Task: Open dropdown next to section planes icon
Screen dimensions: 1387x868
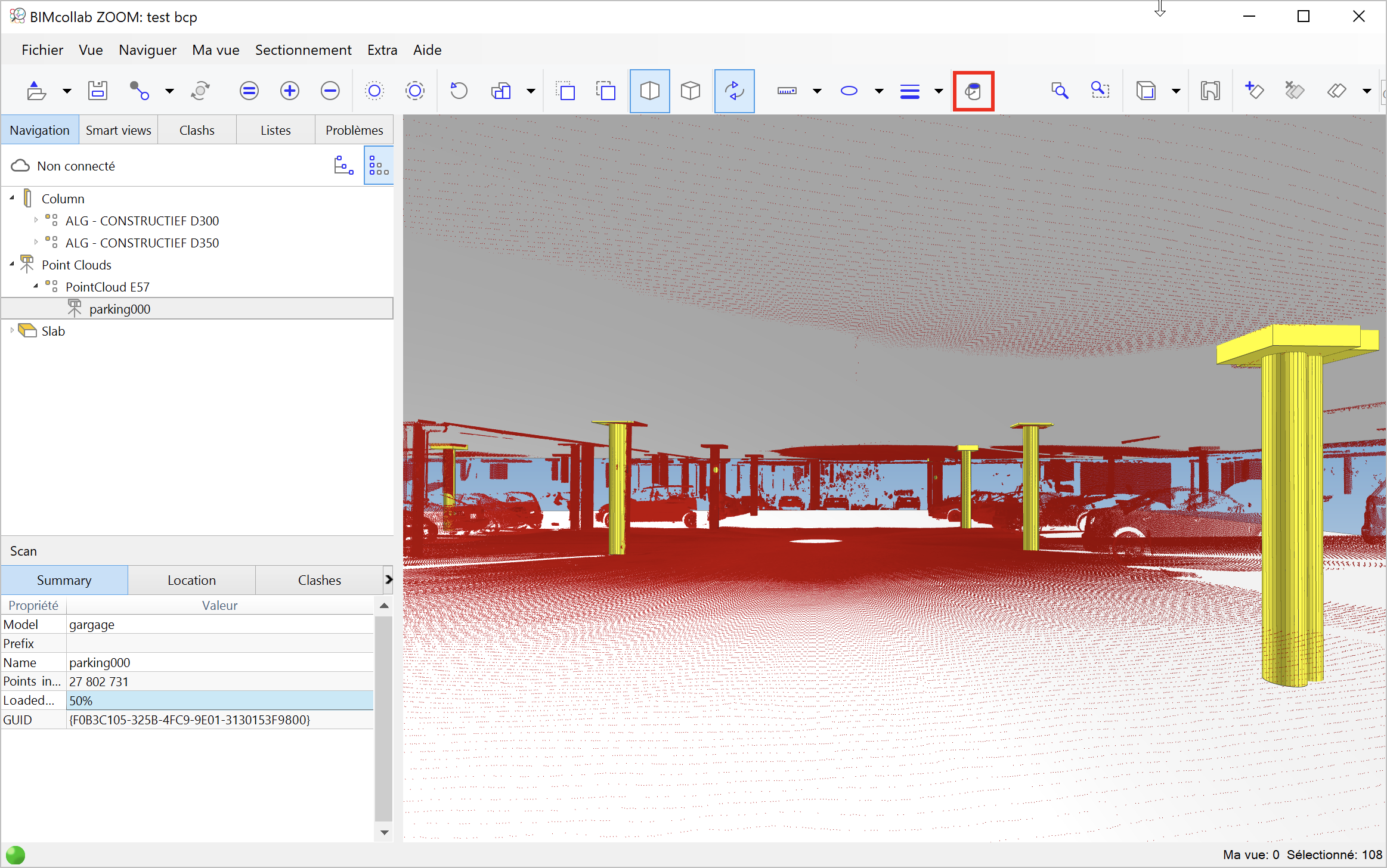Action: tap(1367, 91)
